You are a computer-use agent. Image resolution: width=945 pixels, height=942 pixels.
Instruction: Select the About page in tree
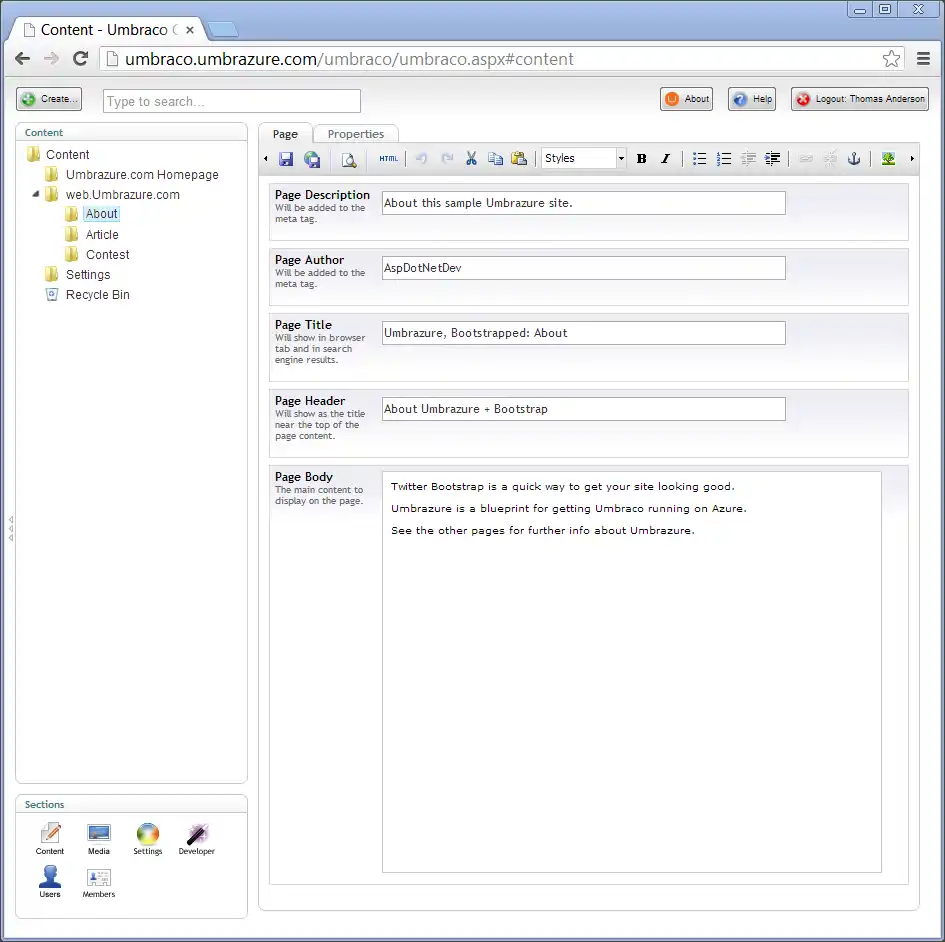click(x=101, y=214)
